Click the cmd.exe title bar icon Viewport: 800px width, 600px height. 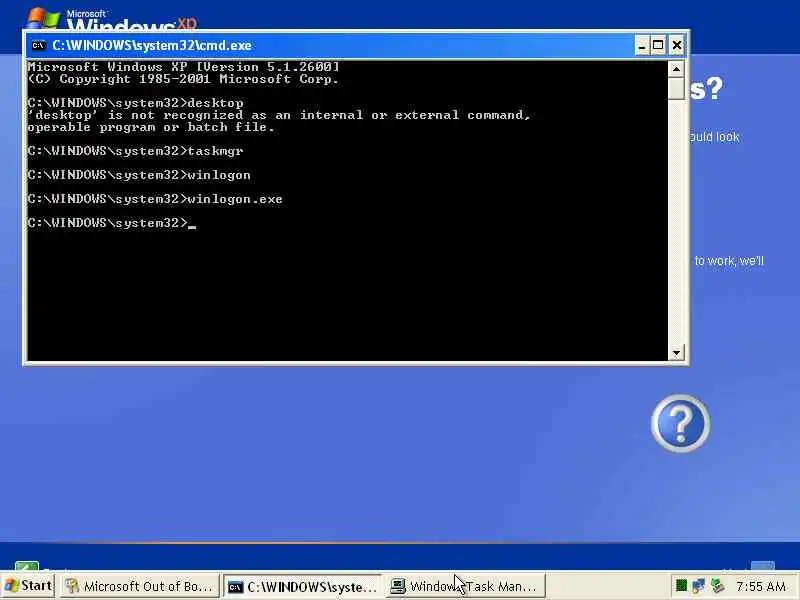[x=38, y=46]
